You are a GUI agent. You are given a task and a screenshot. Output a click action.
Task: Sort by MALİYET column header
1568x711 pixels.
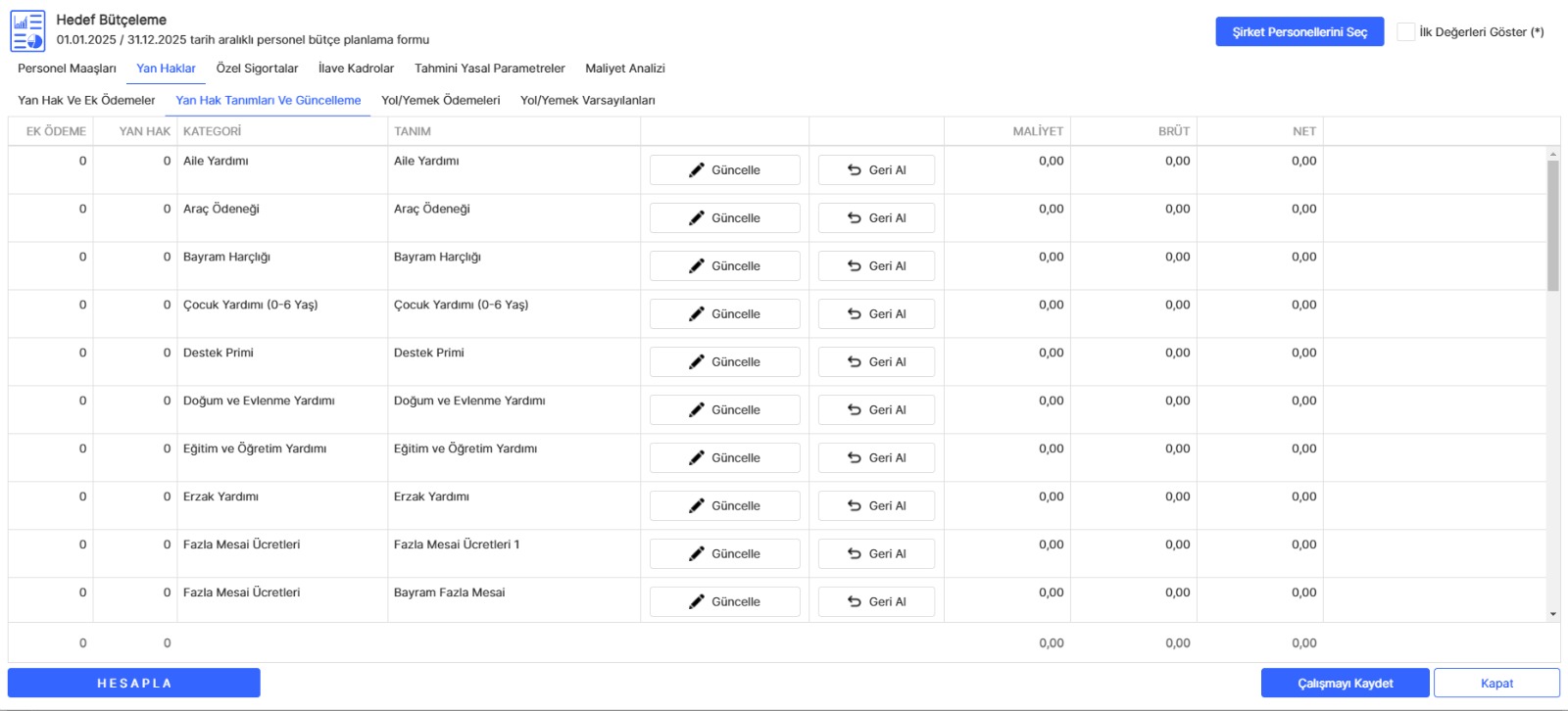[1037, 131]
